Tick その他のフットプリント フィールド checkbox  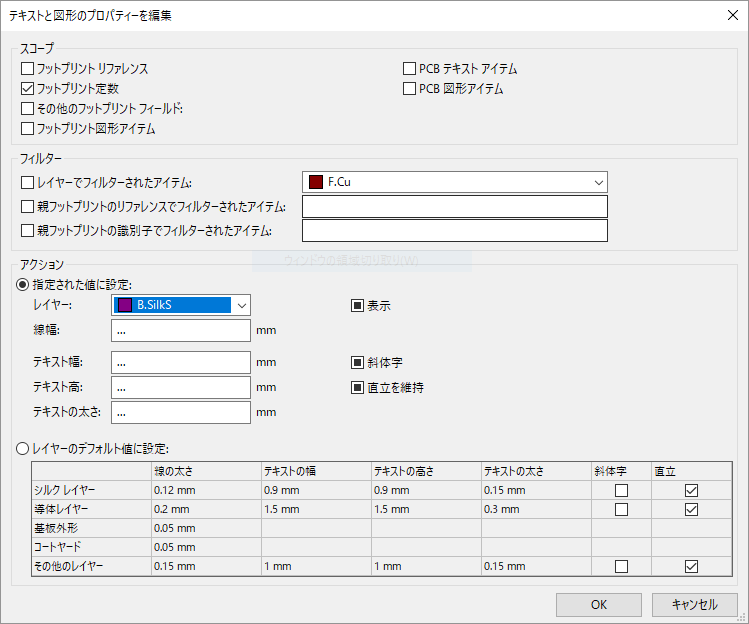28,109
